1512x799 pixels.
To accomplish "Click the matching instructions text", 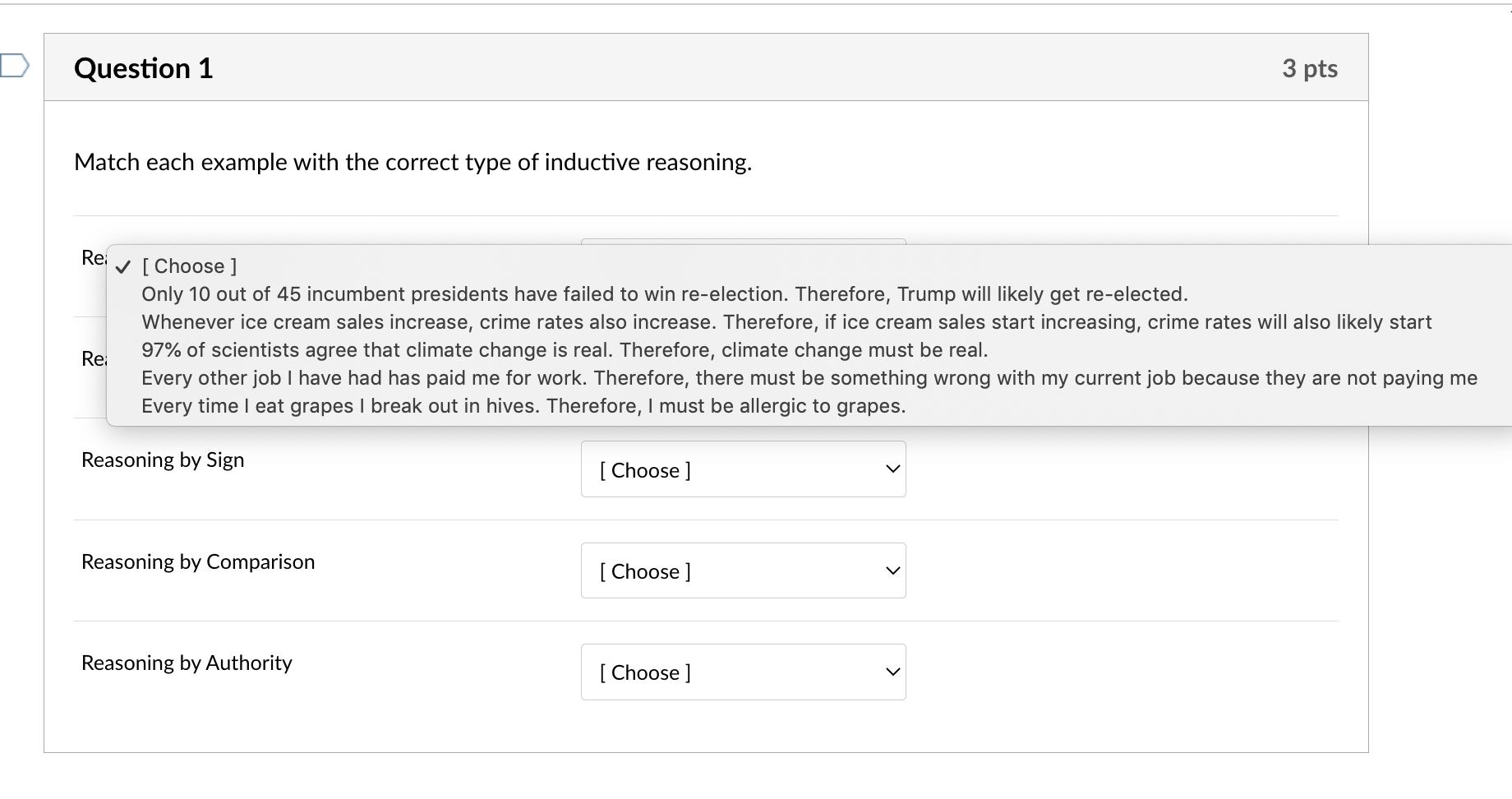I will [x=413, y=162].
